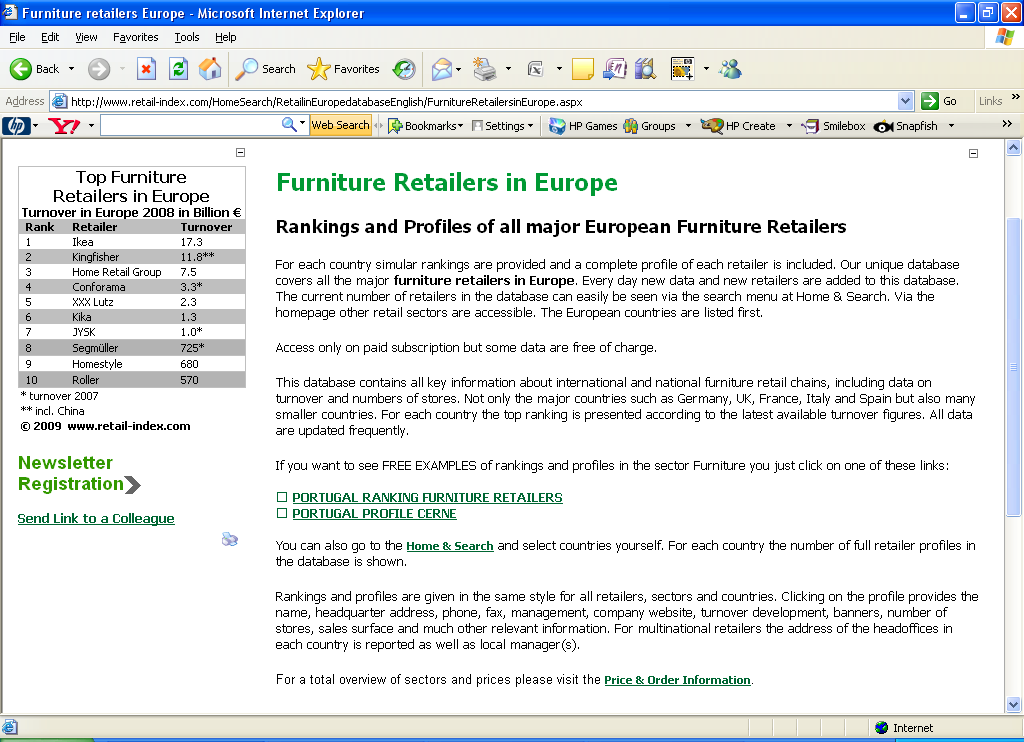1024x742 pixels.
Task: Click the Print icon in the toolbar
Action: (485, 69)
